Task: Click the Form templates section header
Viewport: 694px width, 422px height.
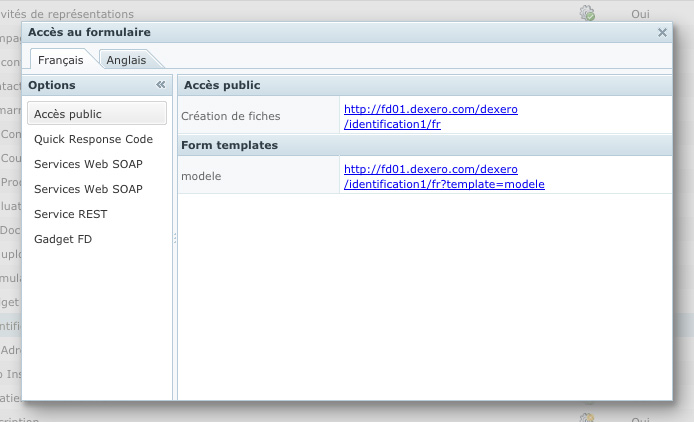Action: pyautogui.click(x=229, y=145)
